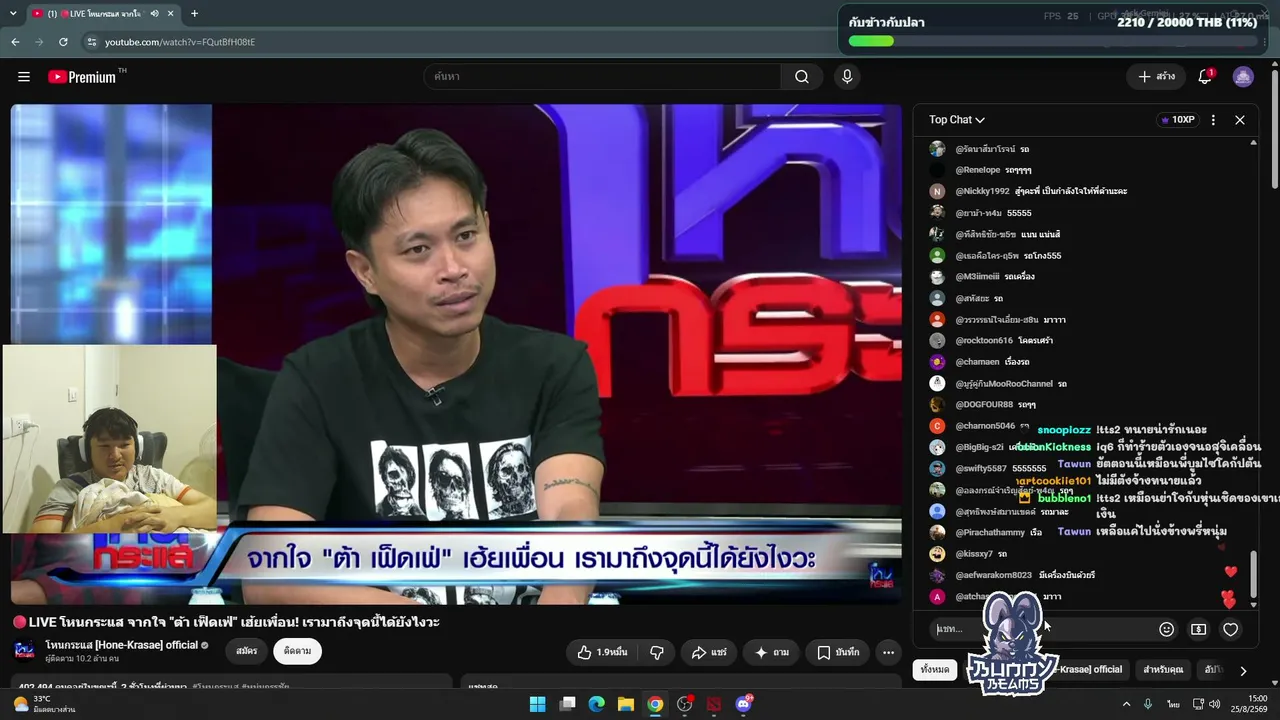Select the สำหรับคุณ filter chip
Screen dimensions: 1280x720
[1163, 670]
